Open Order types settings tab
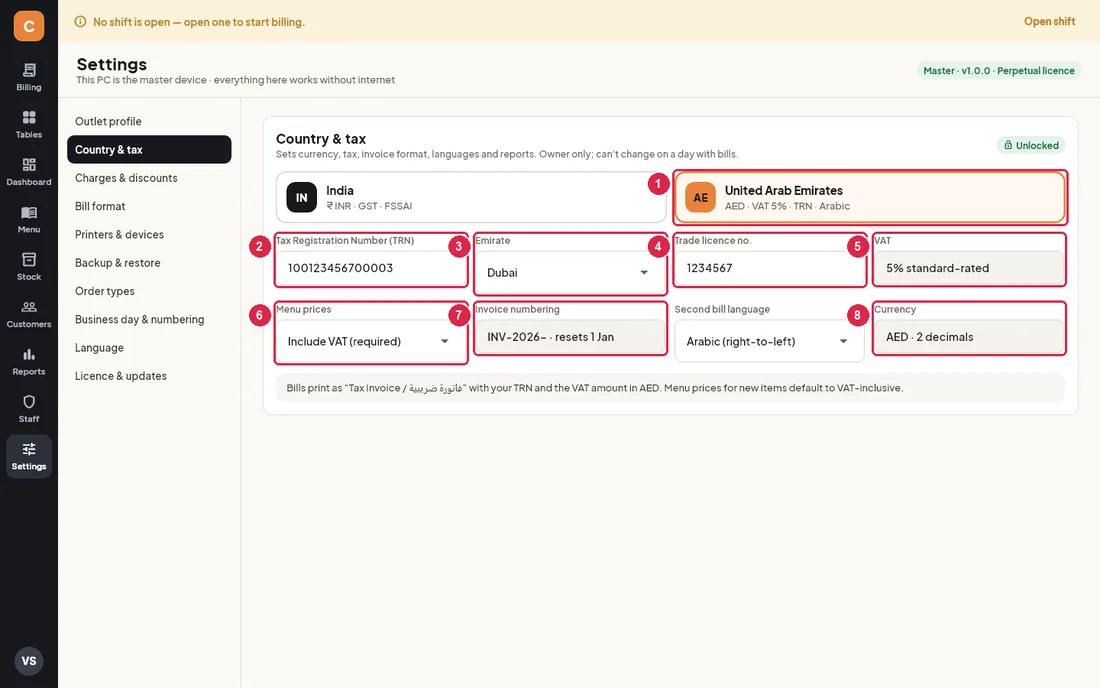The image size is (1100, 688). (149, 291)
